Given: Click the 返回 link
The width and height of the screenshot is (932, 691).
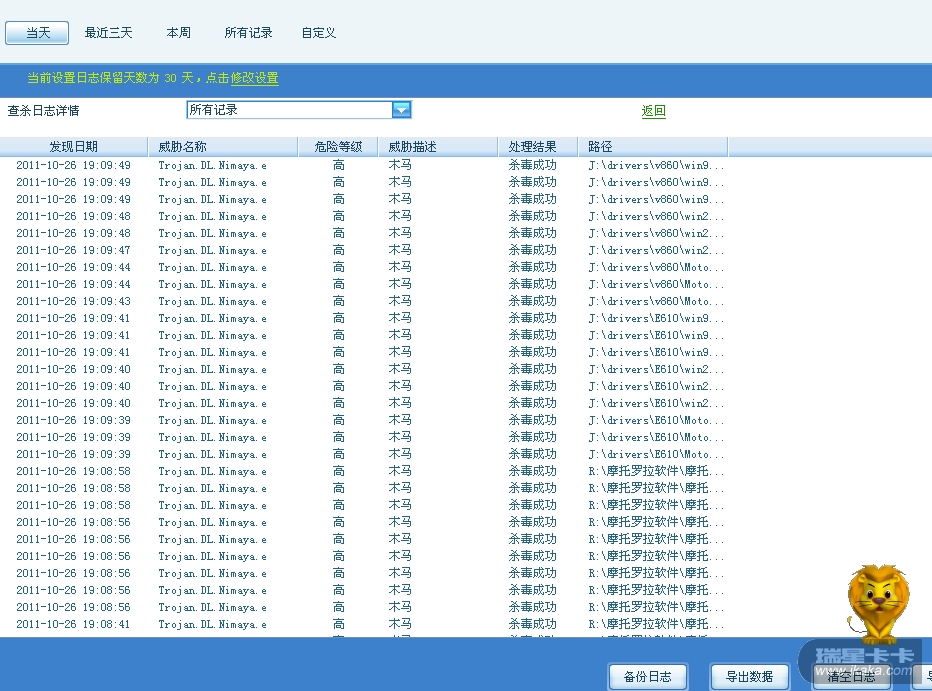Looking at the screenshot, I should [x=653, y=111].
